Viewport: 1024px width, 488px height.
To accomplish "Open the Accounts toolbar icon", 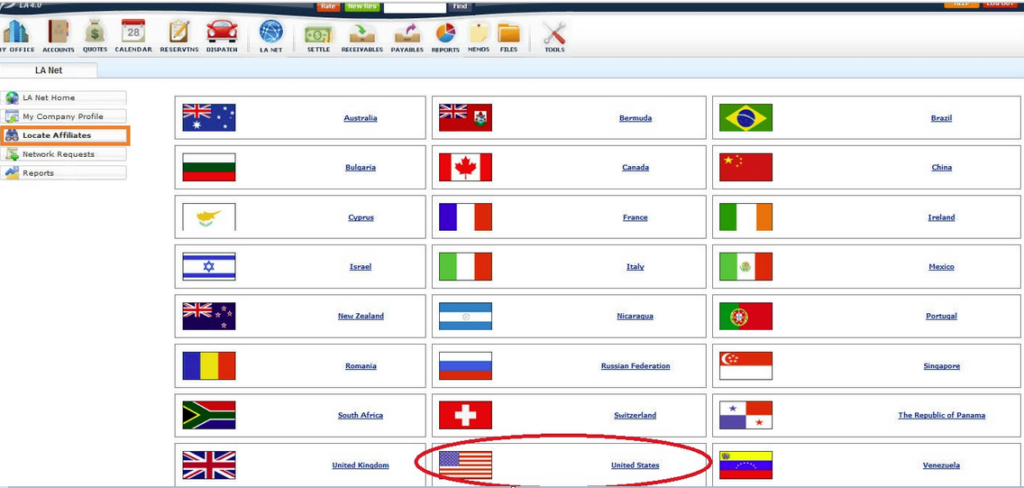I will tap(58, 33).
